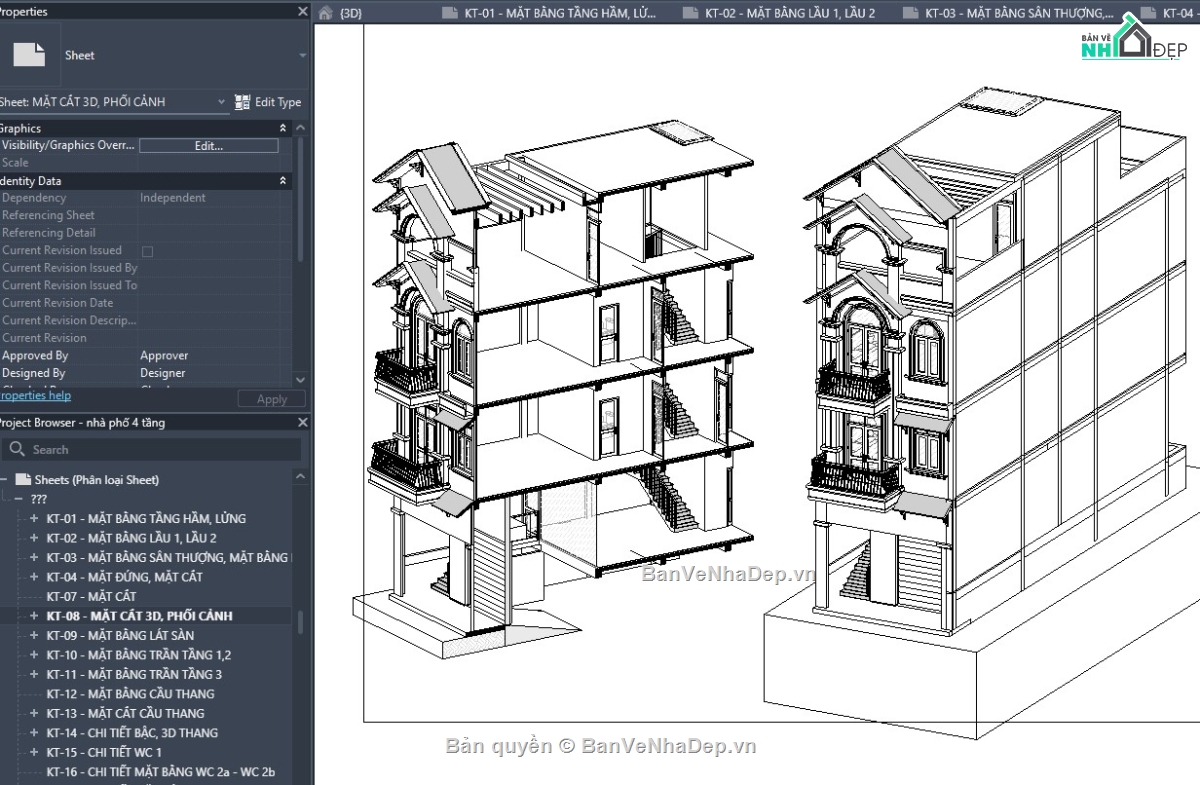Expand the KT-13 sheet node
Screen dimensions: 1200x785
pos(34,713)
